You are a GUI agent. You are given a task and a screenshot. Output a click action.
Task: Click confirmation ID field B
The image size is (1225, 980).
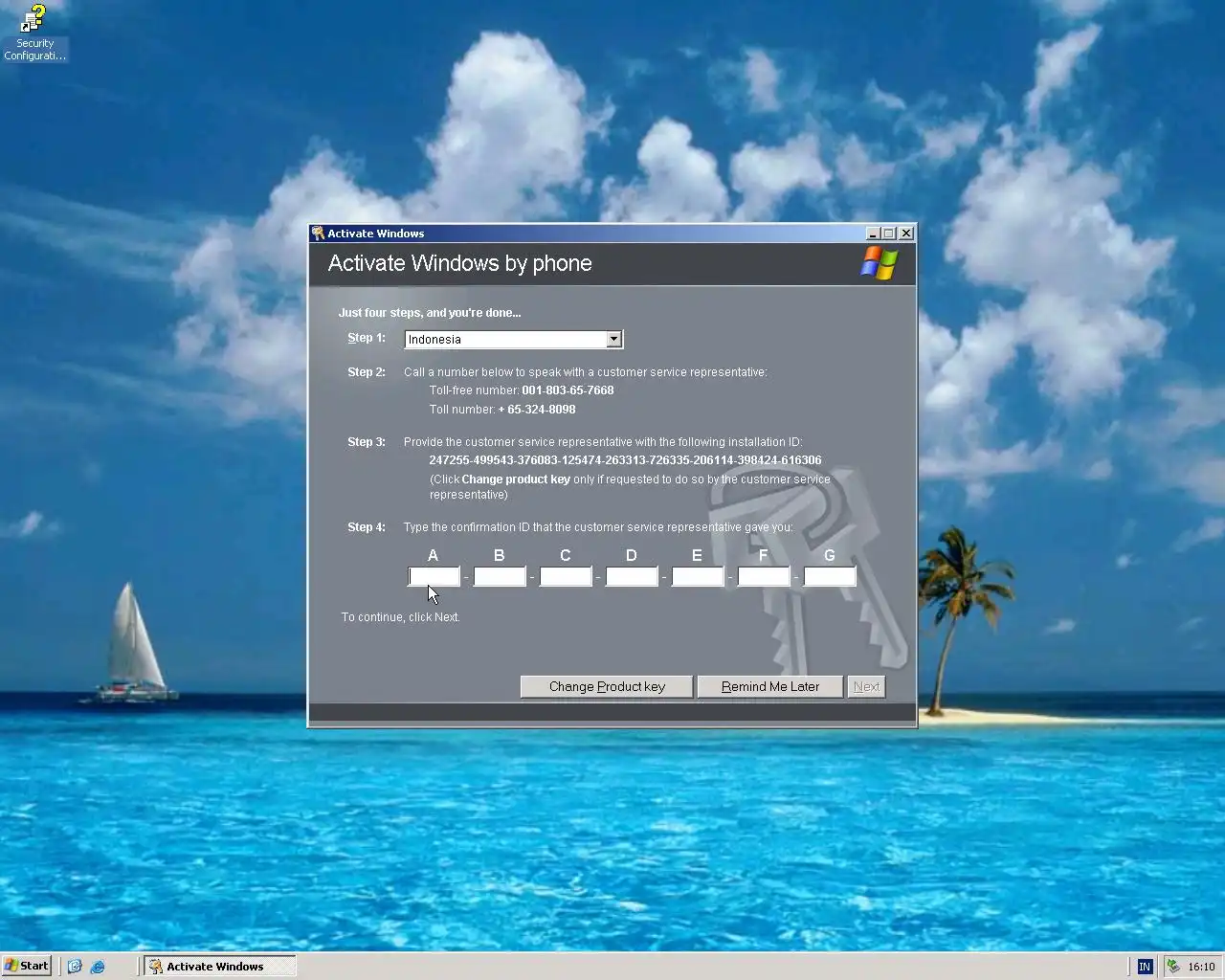(501, 576)
